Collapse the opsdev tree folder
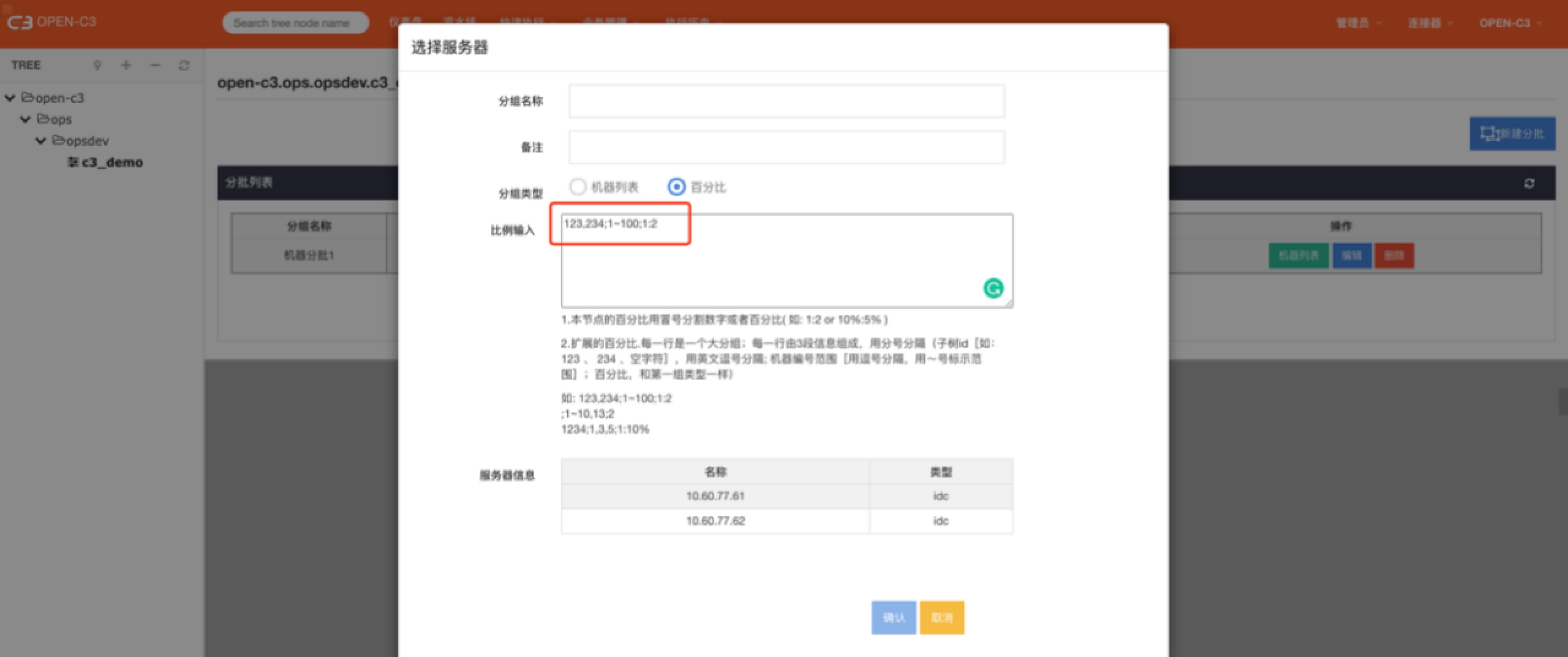 coord(41,141)
